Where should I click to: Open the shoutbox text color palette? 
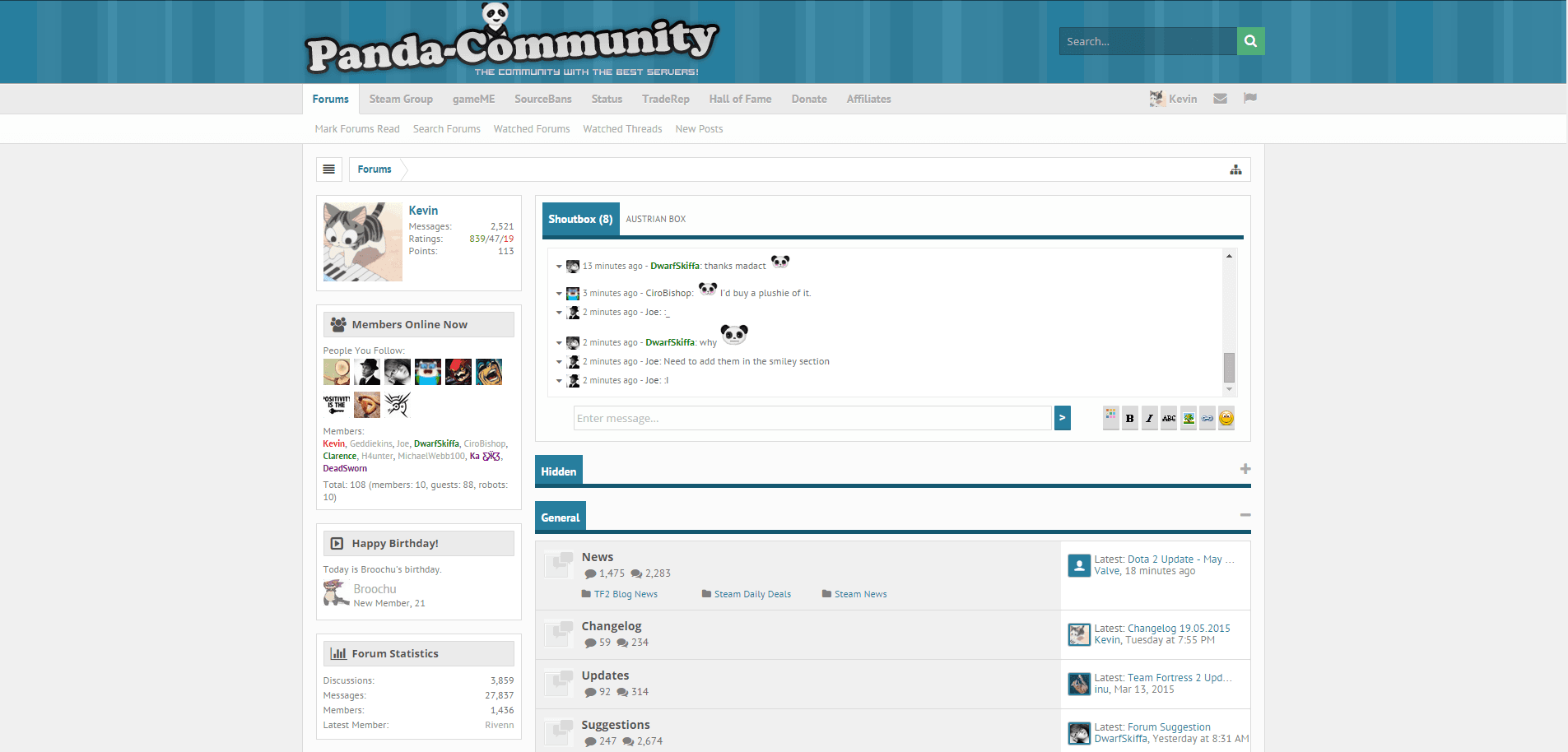coord(1110,418)
